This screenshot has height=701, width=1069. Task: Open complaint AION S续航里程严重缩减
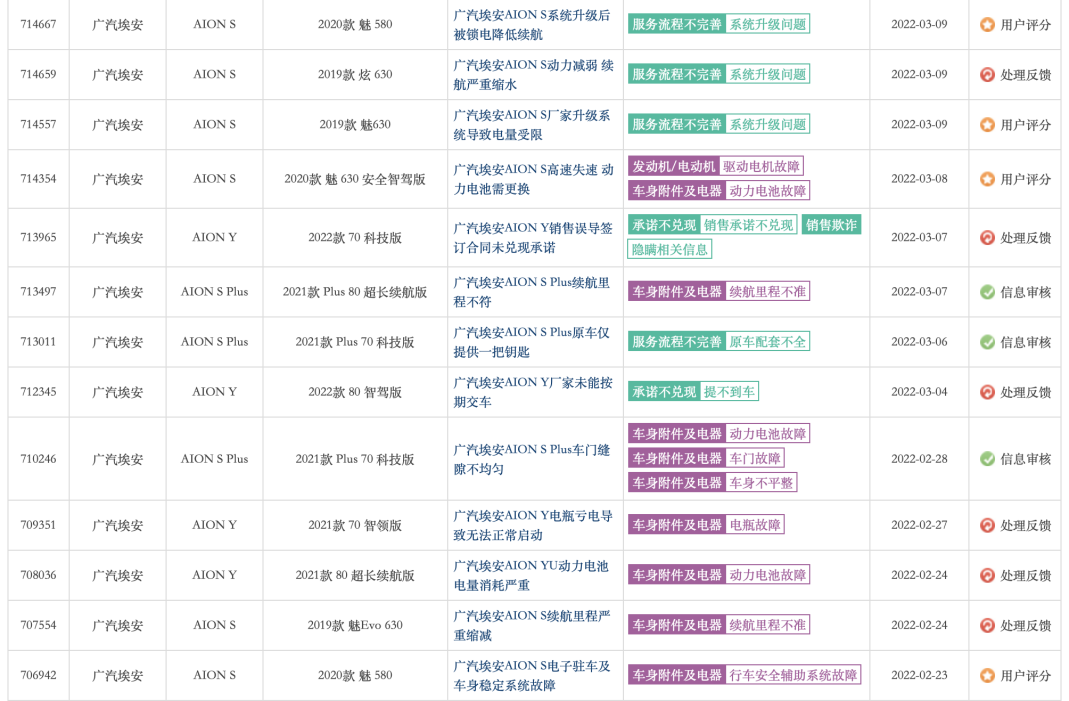click(532, 625)
